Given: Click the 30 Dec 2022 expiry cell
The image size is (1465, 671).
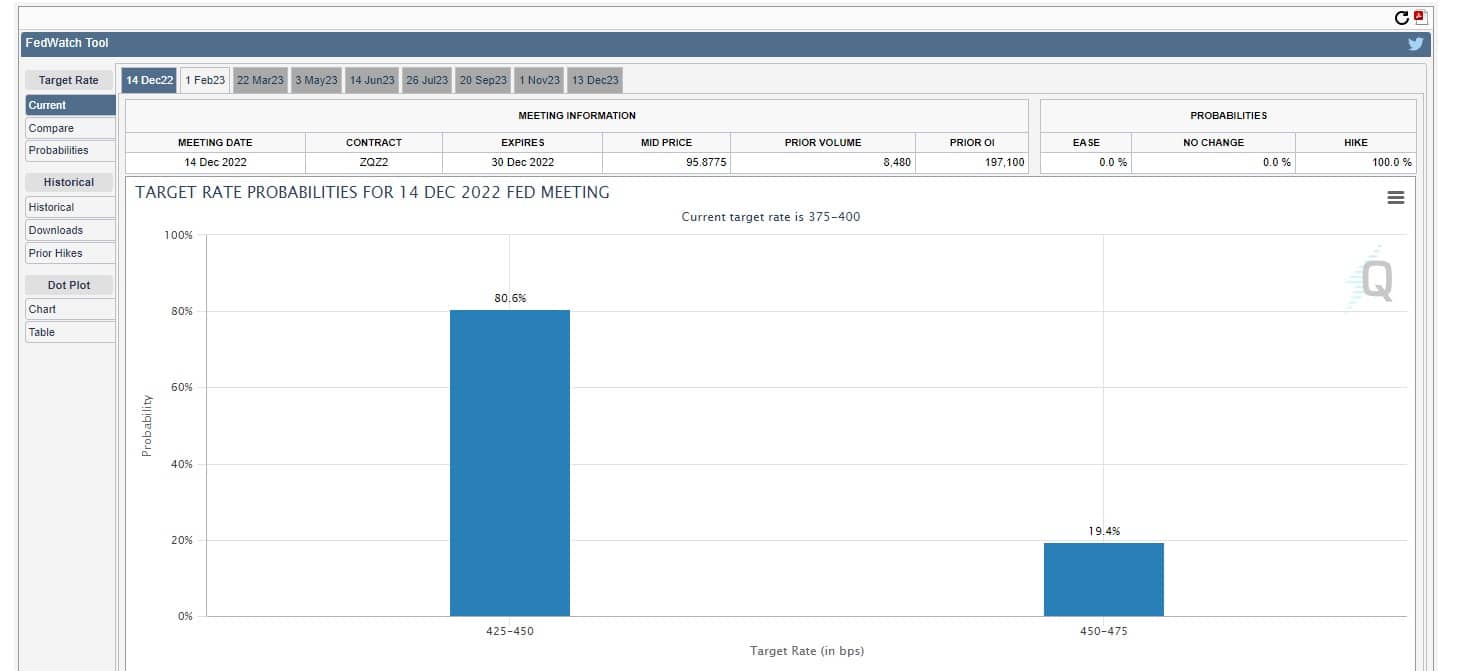Looking at the screenshot, I should [x=522, y=162].
